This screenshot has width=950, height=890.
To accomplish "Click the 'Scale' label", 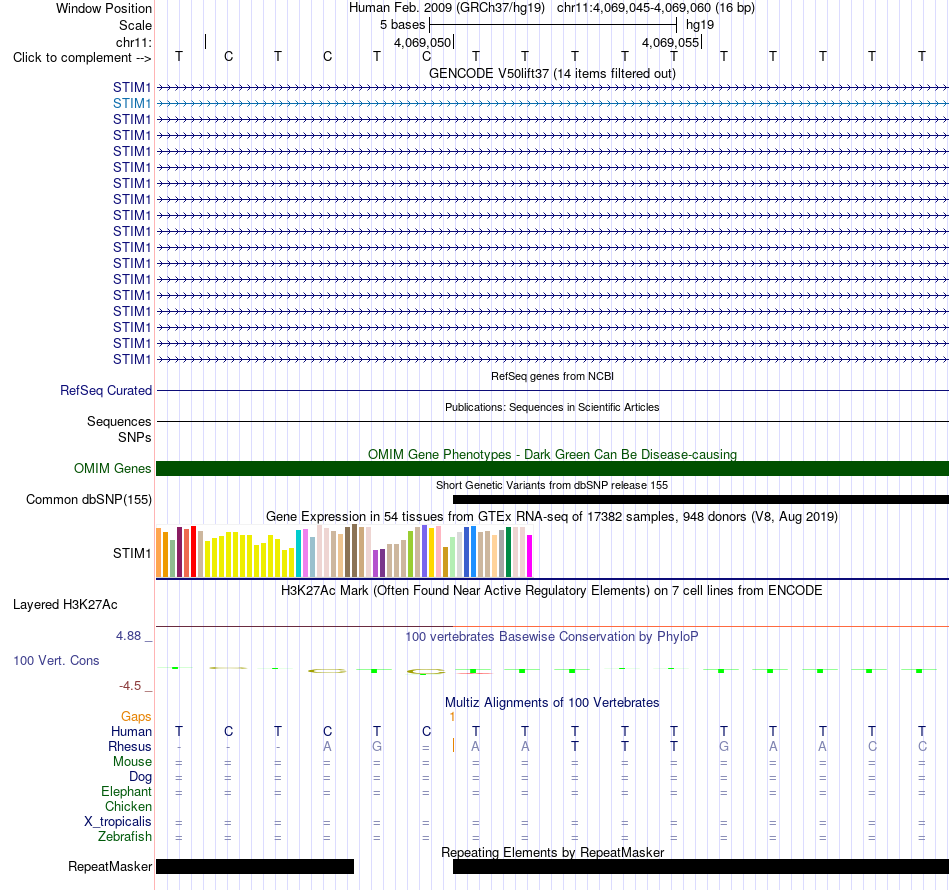I will (135, 25).
